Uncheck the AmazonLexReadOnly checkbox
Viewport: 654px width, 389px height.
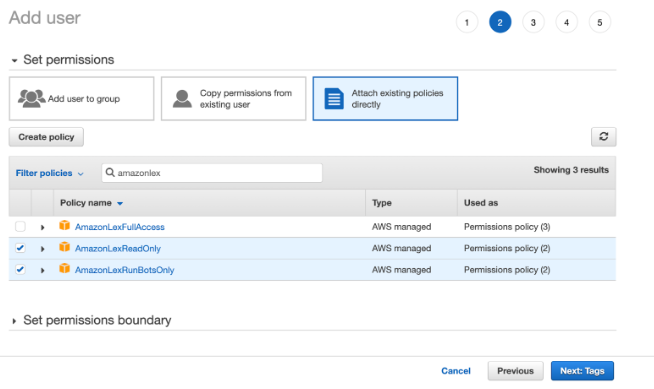click(x=20, y=248)
